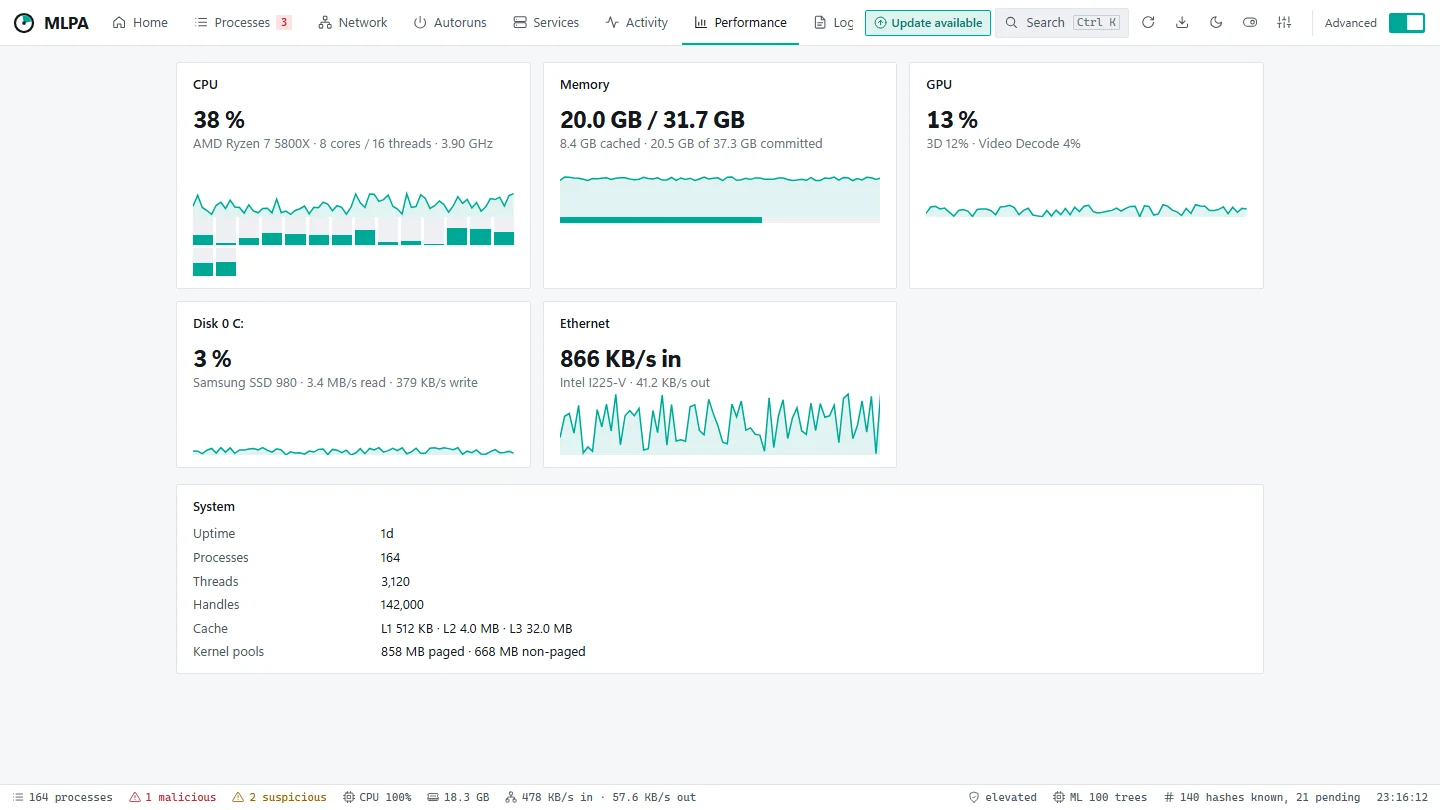Click the "Intel I225-V" details line
Viewport: 1440px width, 810px height.
coord(635,383)
